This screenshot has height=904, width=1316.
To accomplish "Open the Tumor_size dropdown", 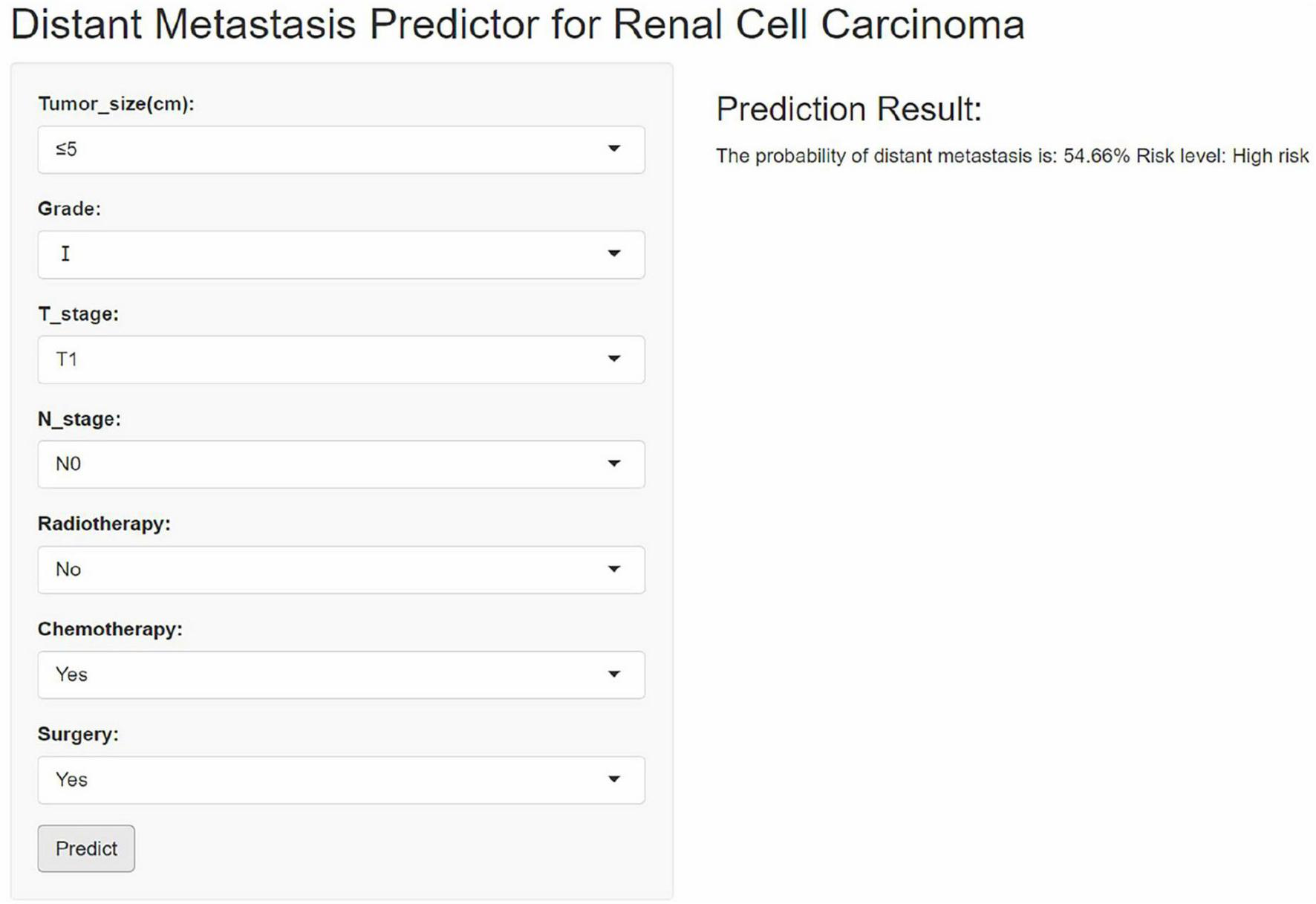I will click(x=341, y=149).
